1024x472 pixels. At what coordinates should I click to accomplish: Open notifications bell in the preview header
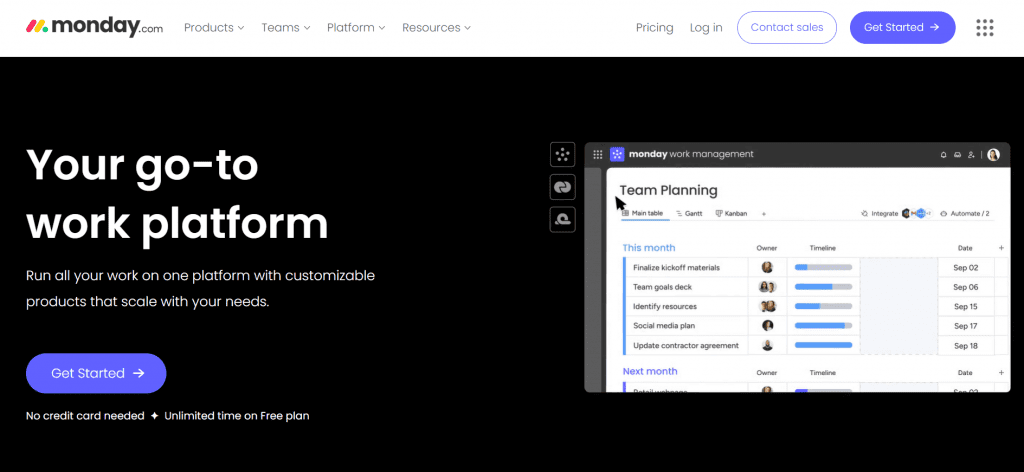pos(943,155)
